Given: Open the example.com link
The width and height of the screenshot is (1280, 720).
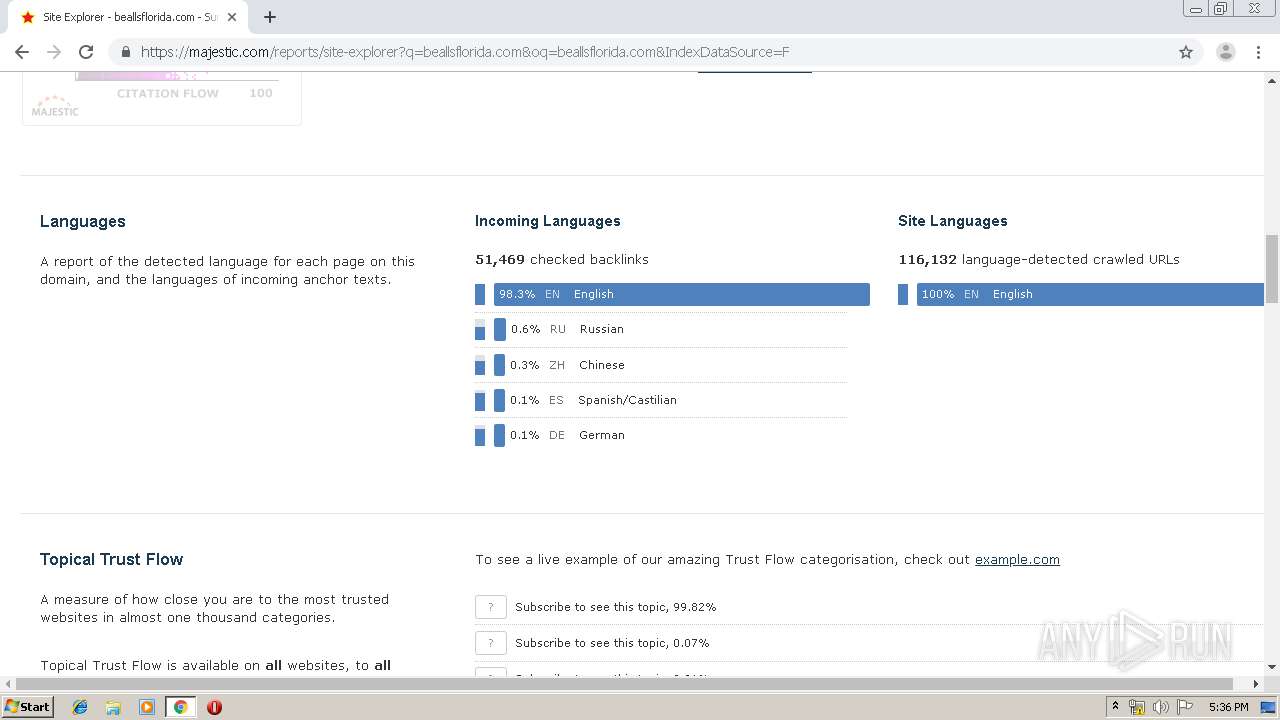Looking at the screenshot, I should (1017, 560).
